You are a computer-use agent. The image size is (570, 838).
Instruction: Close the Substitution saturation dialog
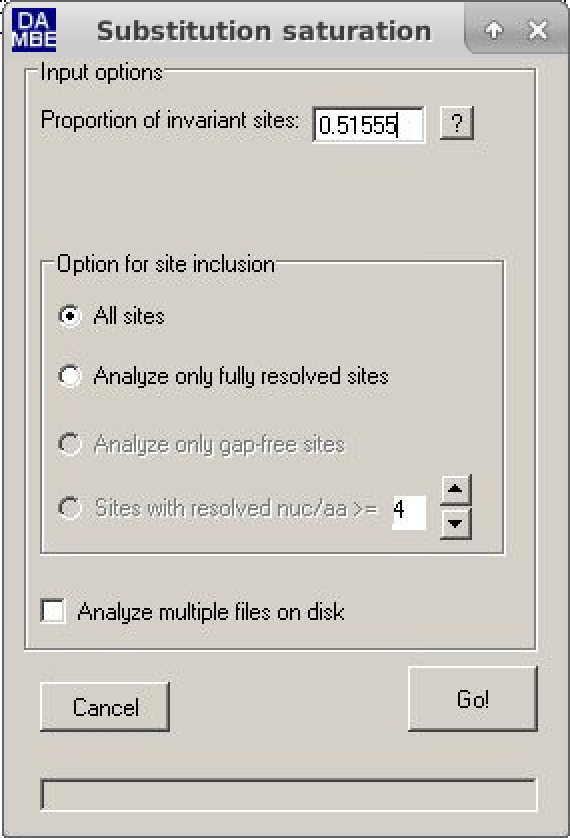[x=537, y=30]
